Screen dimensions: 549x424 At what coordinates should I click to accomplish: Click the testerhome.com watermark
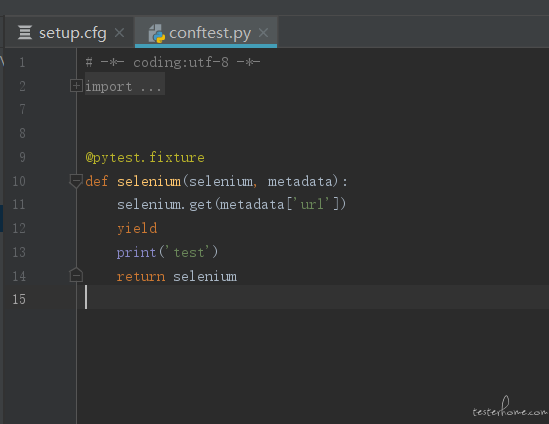click(x=510, y=409)
